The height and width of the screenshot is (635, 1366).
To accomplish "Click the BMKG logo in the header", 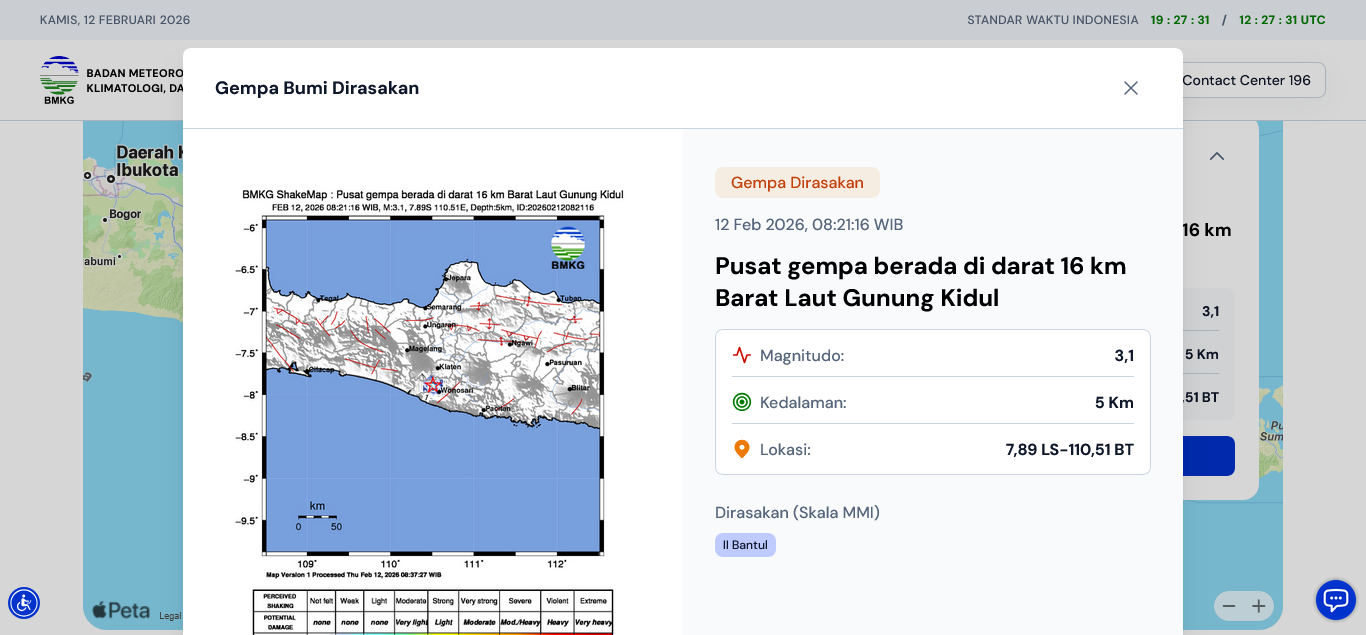I will point(59,80).
